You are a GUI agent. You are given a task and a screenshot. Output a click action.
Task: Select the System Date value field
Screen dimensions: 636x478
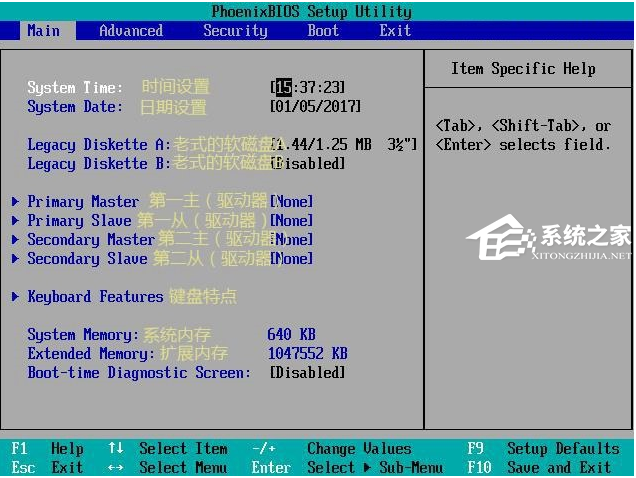tap(316, 106)
